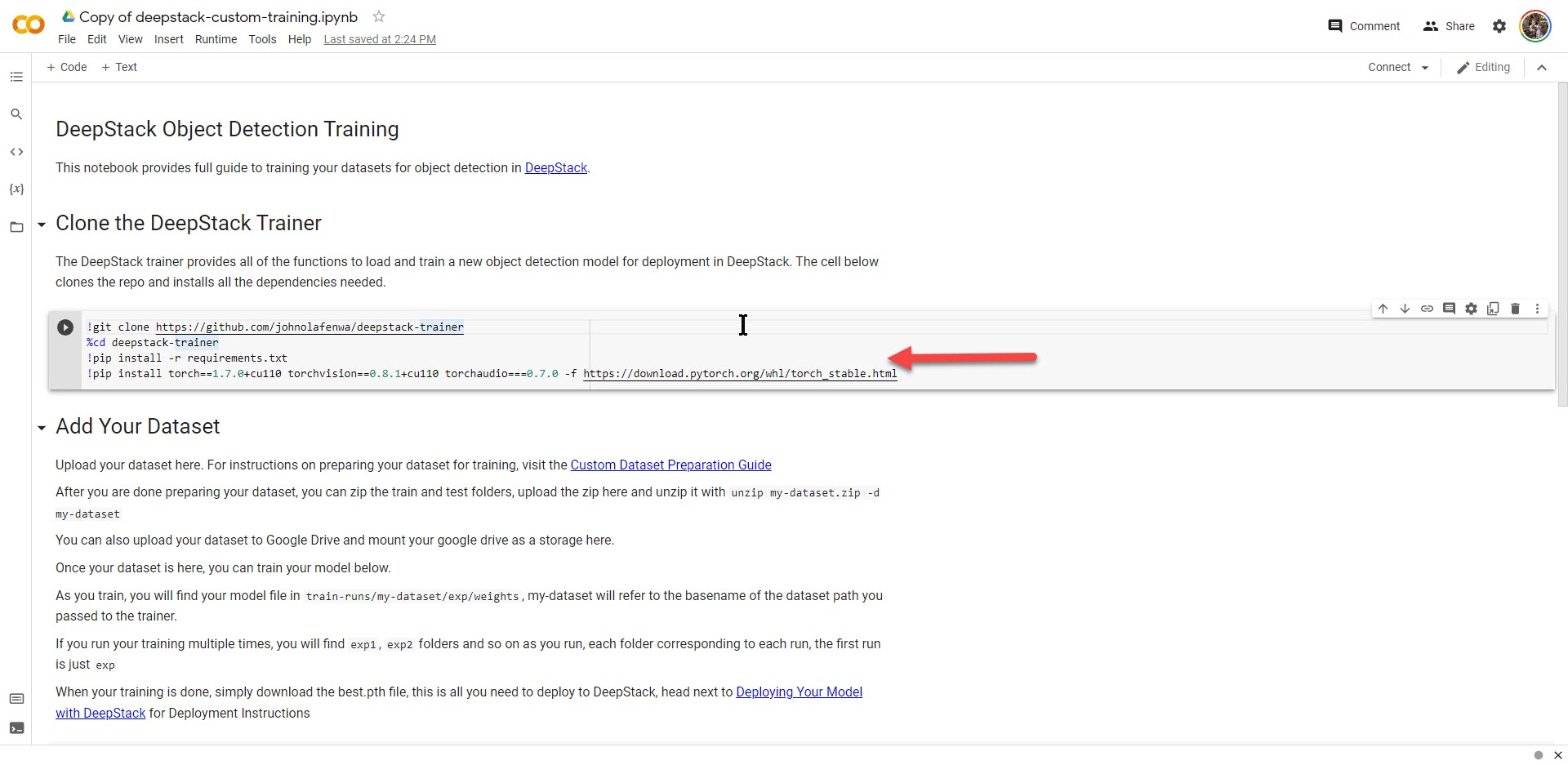Open the command palette icon in sidebar
1568x765 pixels.
tap(16, 699)
